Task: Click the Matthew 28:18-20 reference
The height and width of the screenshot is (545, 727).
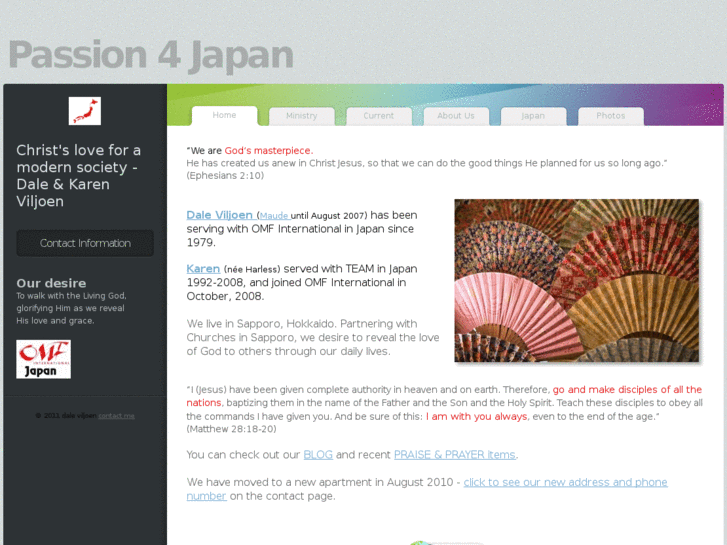Action: coord(231,429)
